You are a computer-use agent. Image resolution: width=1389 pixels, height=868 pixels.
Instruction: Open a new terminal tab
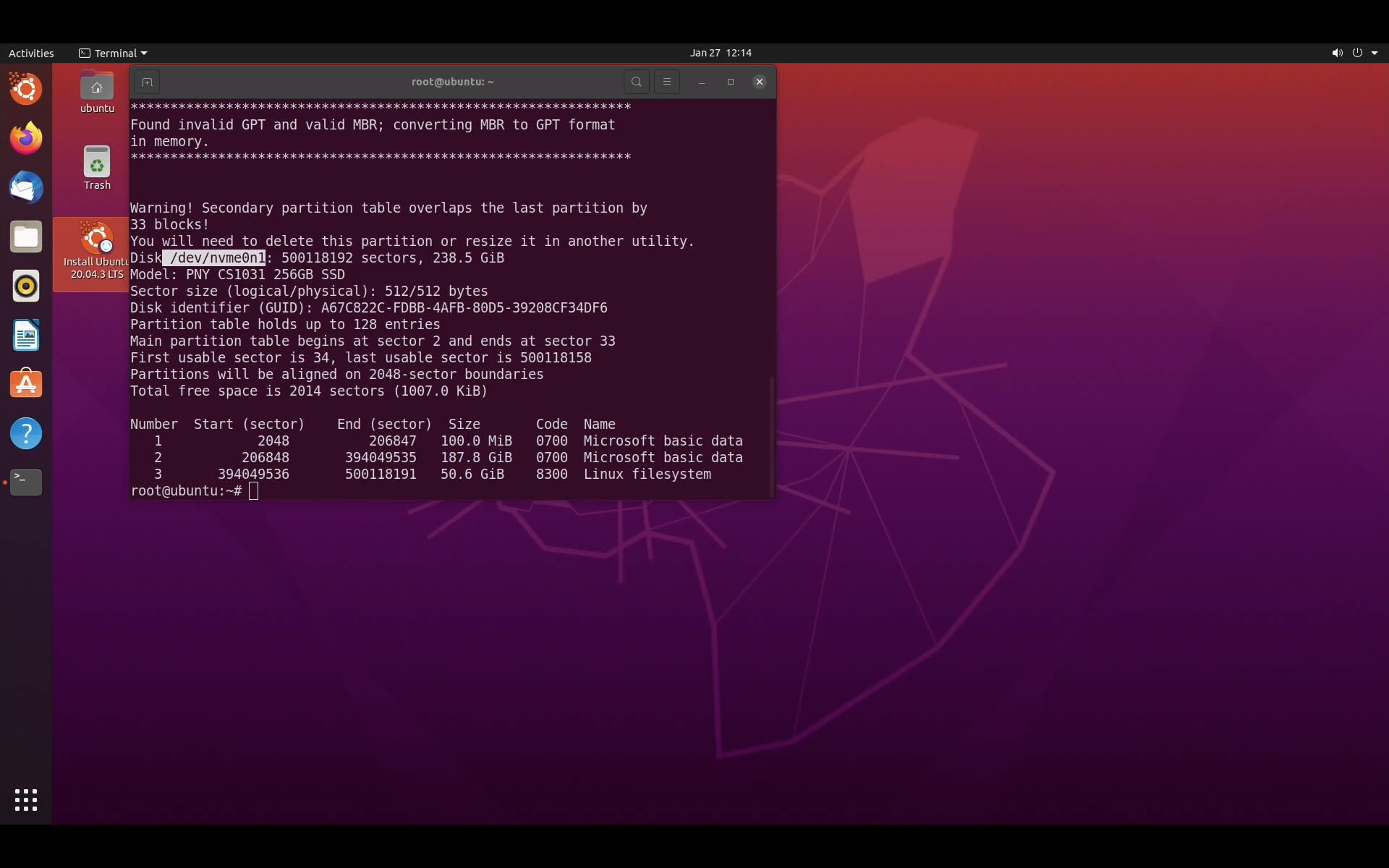pyautogui.click(x=147, y=82)
